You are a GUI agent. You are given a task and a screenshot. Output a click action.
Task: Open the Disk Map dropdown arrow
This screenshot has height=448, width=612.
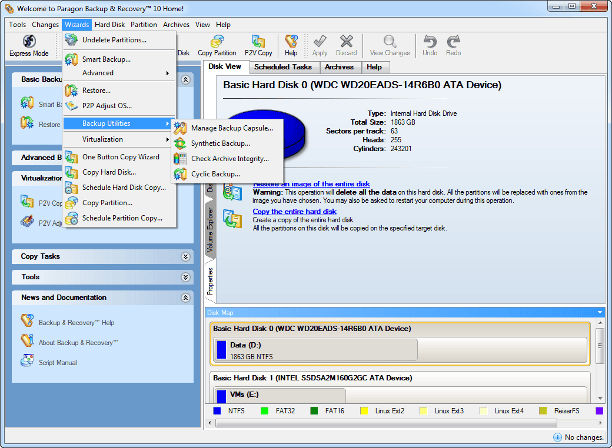(x=600, y=312)
